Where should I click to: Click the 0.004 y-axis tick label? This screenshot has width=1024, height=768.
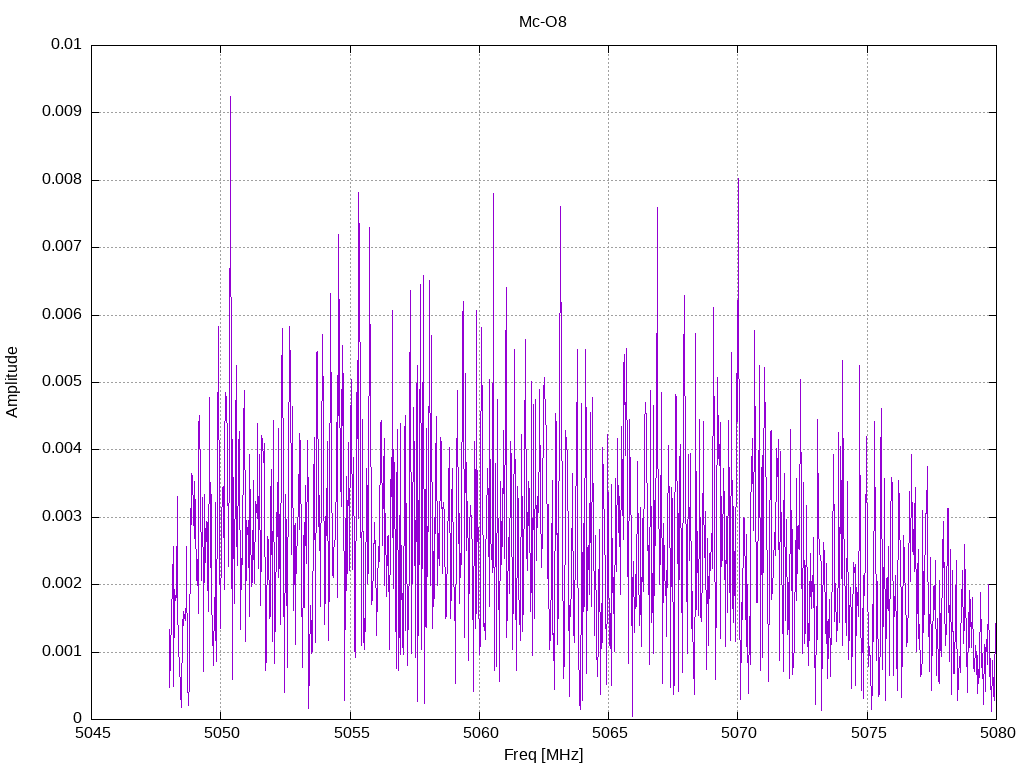62,449
